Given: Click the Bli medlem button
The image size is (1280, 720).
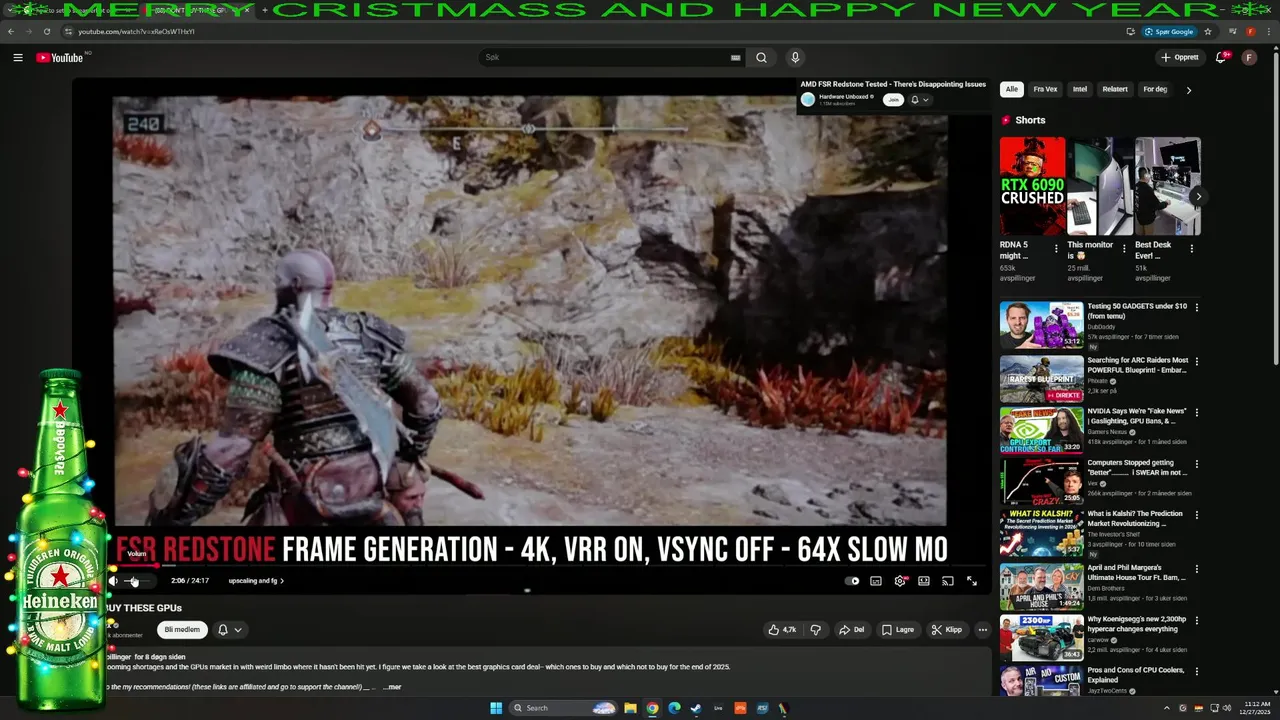Looking at the screenshot, I should [182, 630].
